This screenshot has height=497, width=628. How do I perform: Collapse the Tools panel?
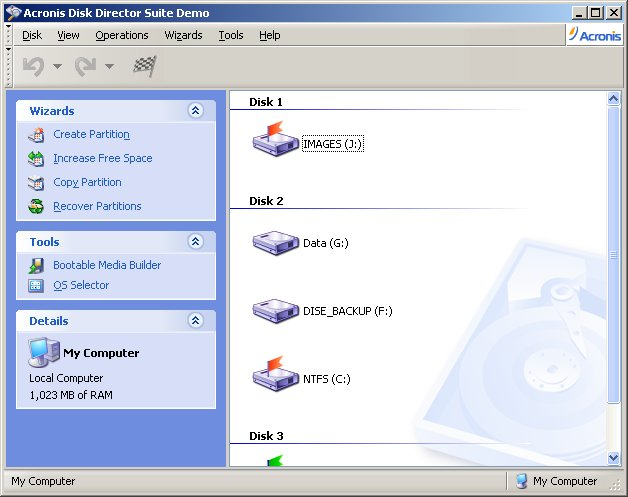195,241
